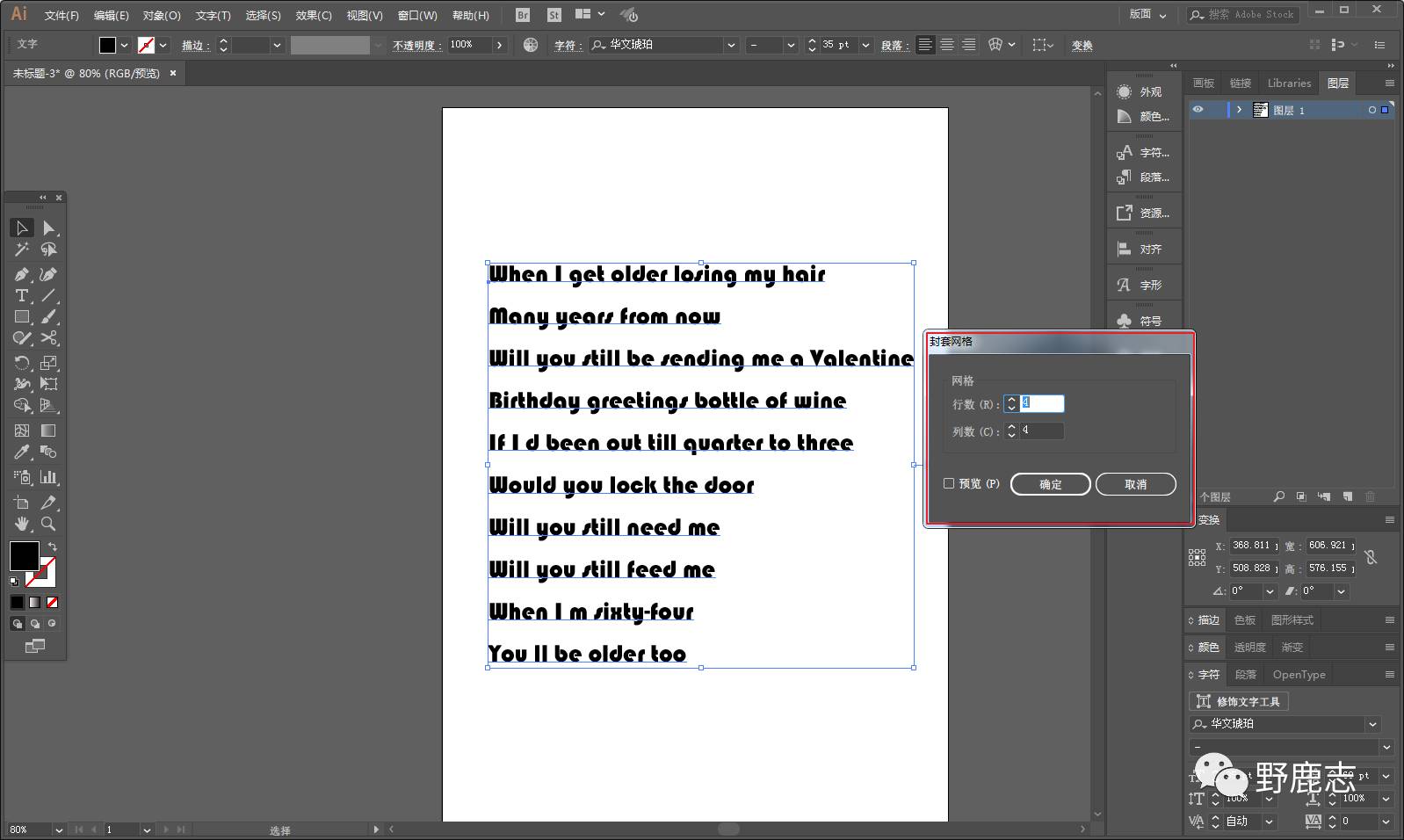Select the Hand tool
Viewport: 1404px width, 840px height.
(x=22, y=524)
